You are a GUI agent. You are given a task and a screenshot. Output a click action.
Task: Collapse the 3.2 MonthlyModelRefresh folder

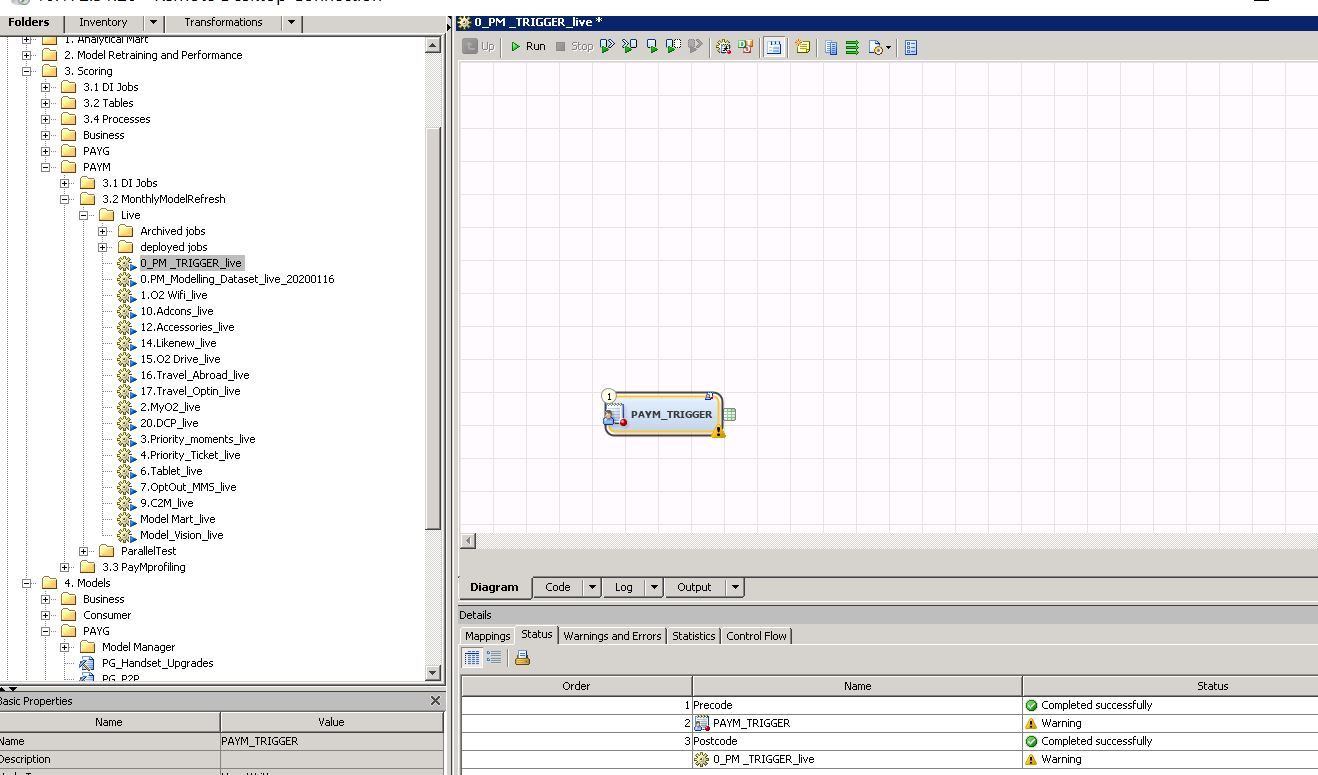pyautogui.click(x=66, y=198)
